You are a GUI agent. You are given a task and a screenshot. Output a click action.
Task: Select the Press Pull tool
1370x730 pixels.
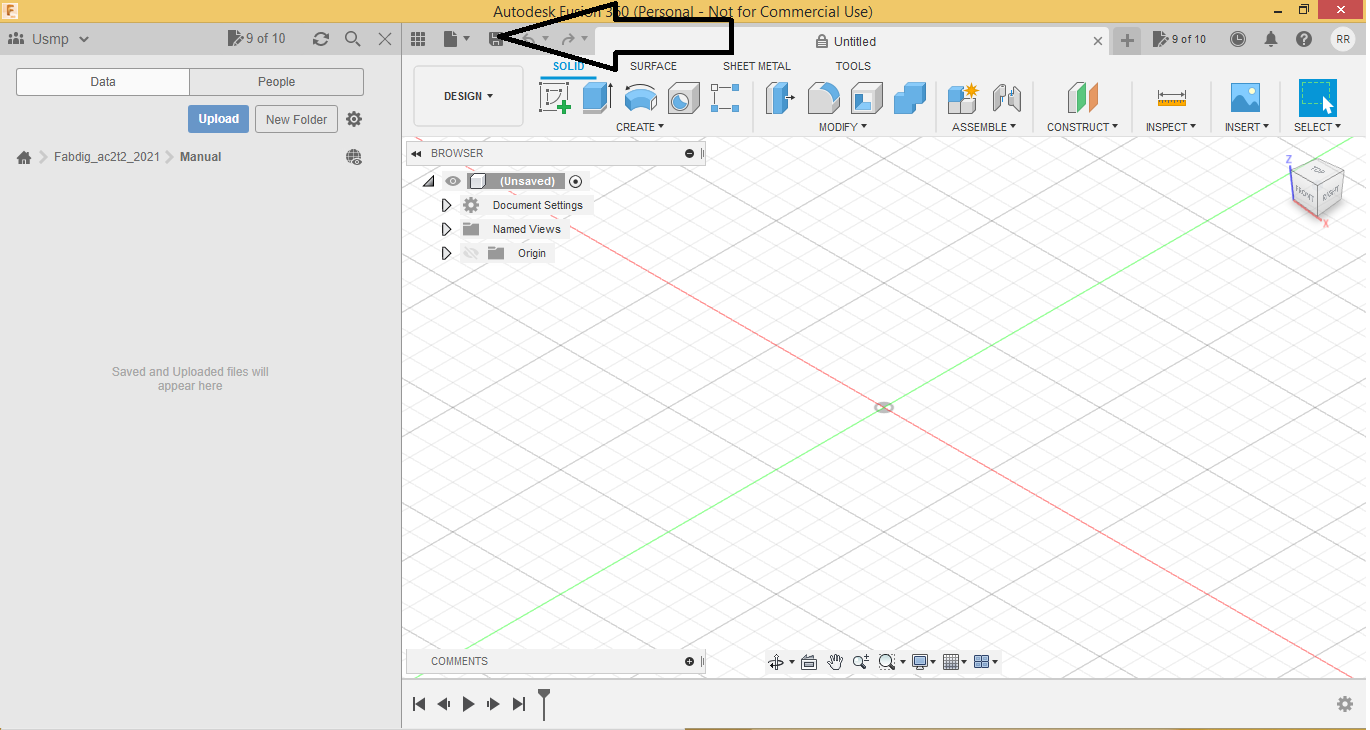[x=780, y=98]
